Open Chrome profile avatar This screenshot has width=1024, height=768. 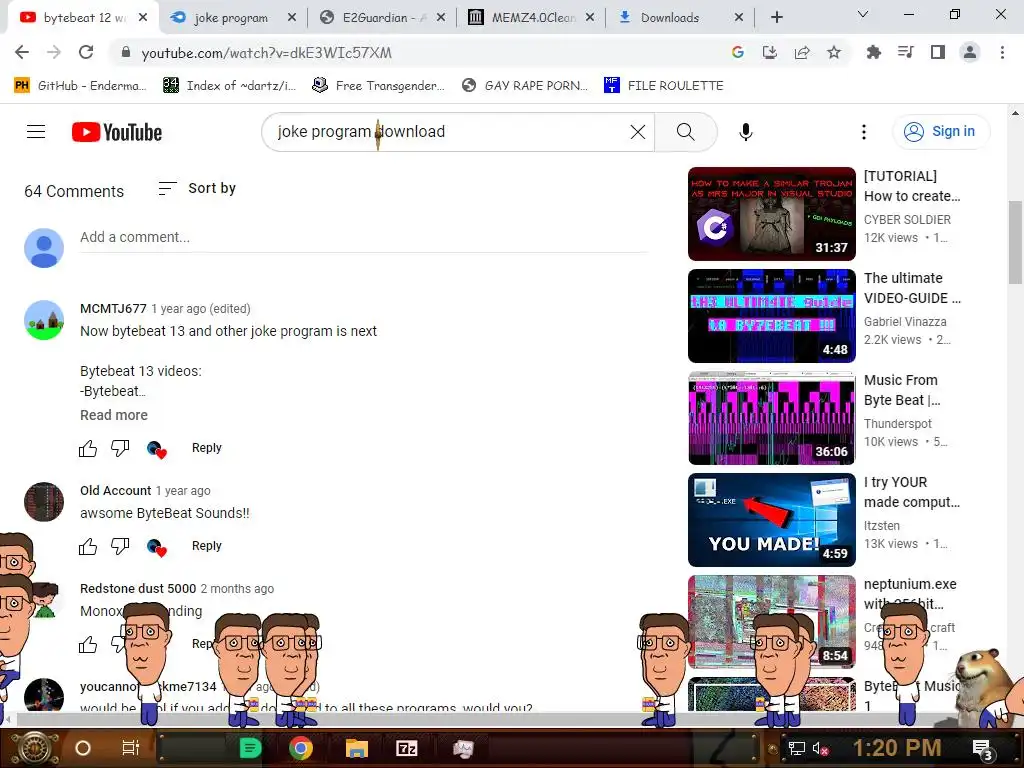(970, 52)
